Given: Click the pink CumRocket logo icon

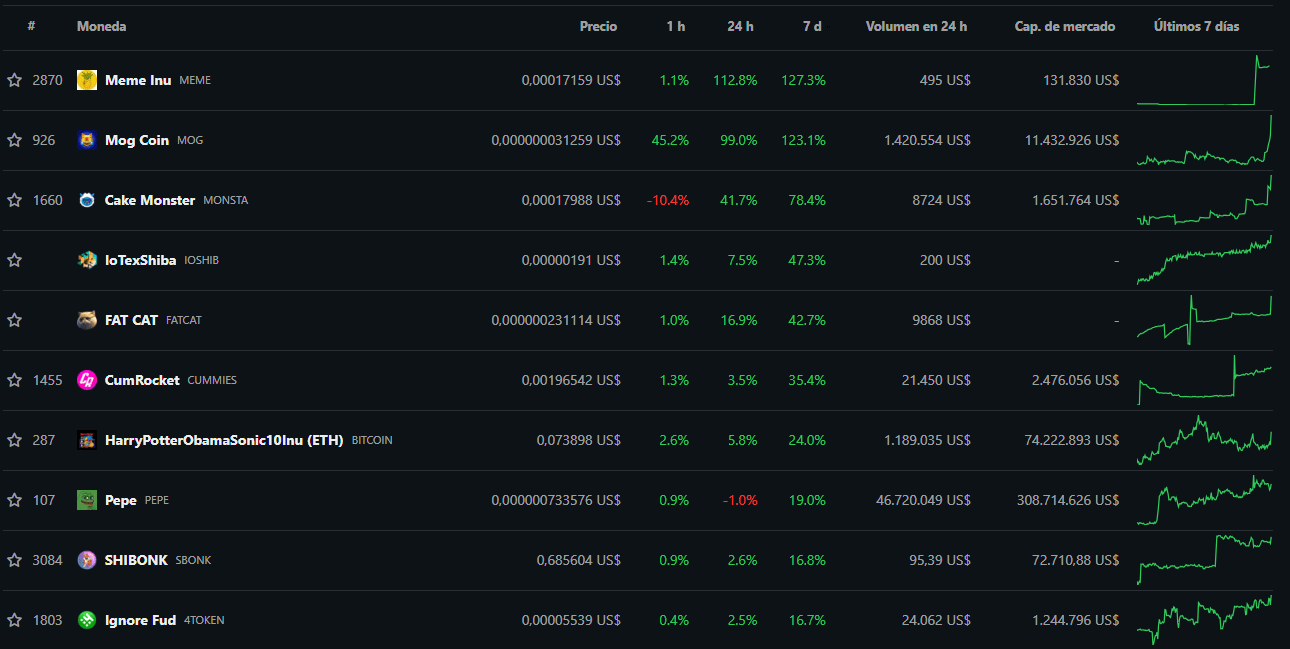Looking at the screenshot, I should click(87, 380).
